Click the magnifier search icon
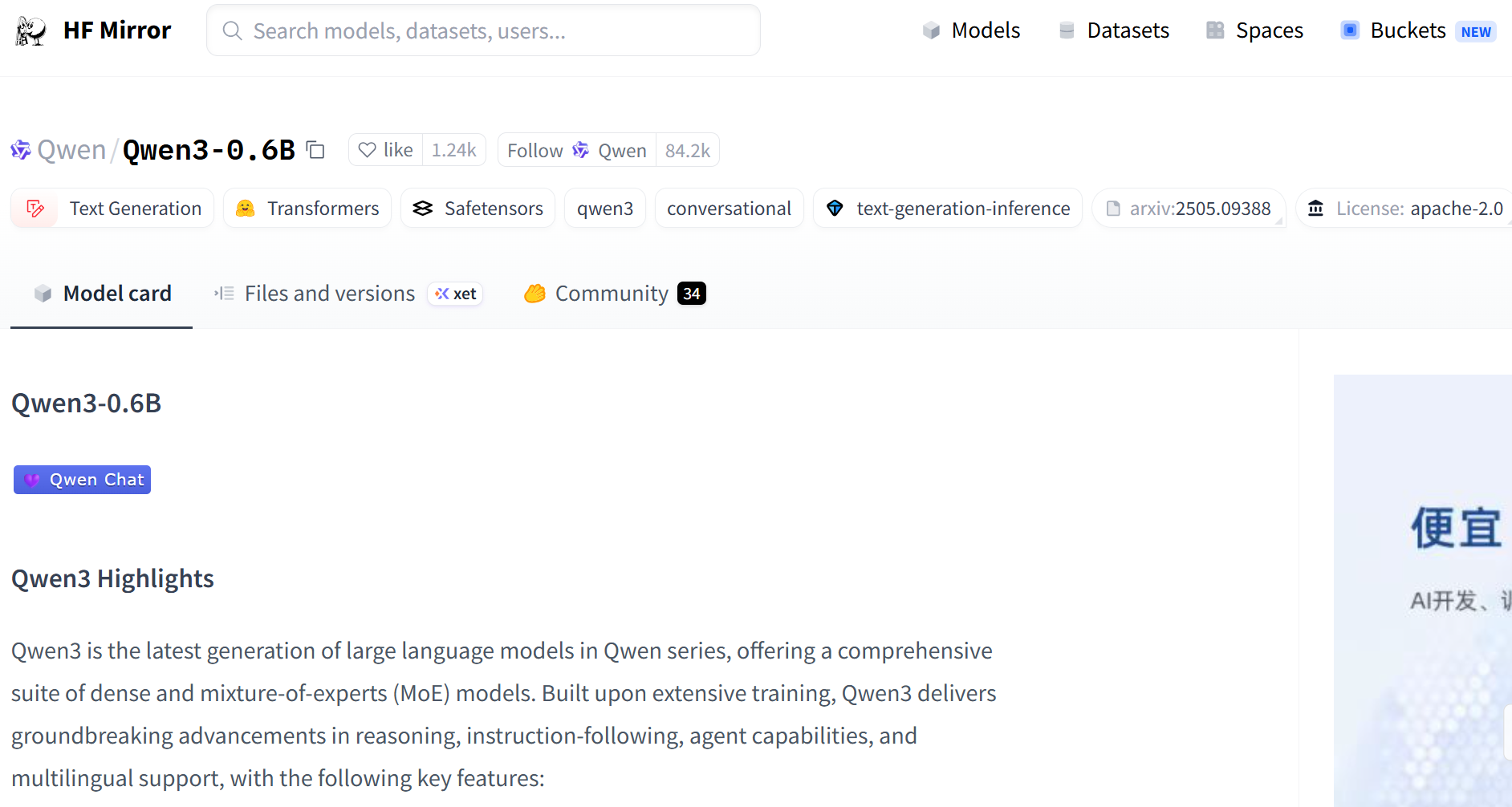This screenshot has width=1512, height=807. tap(232, 30)
